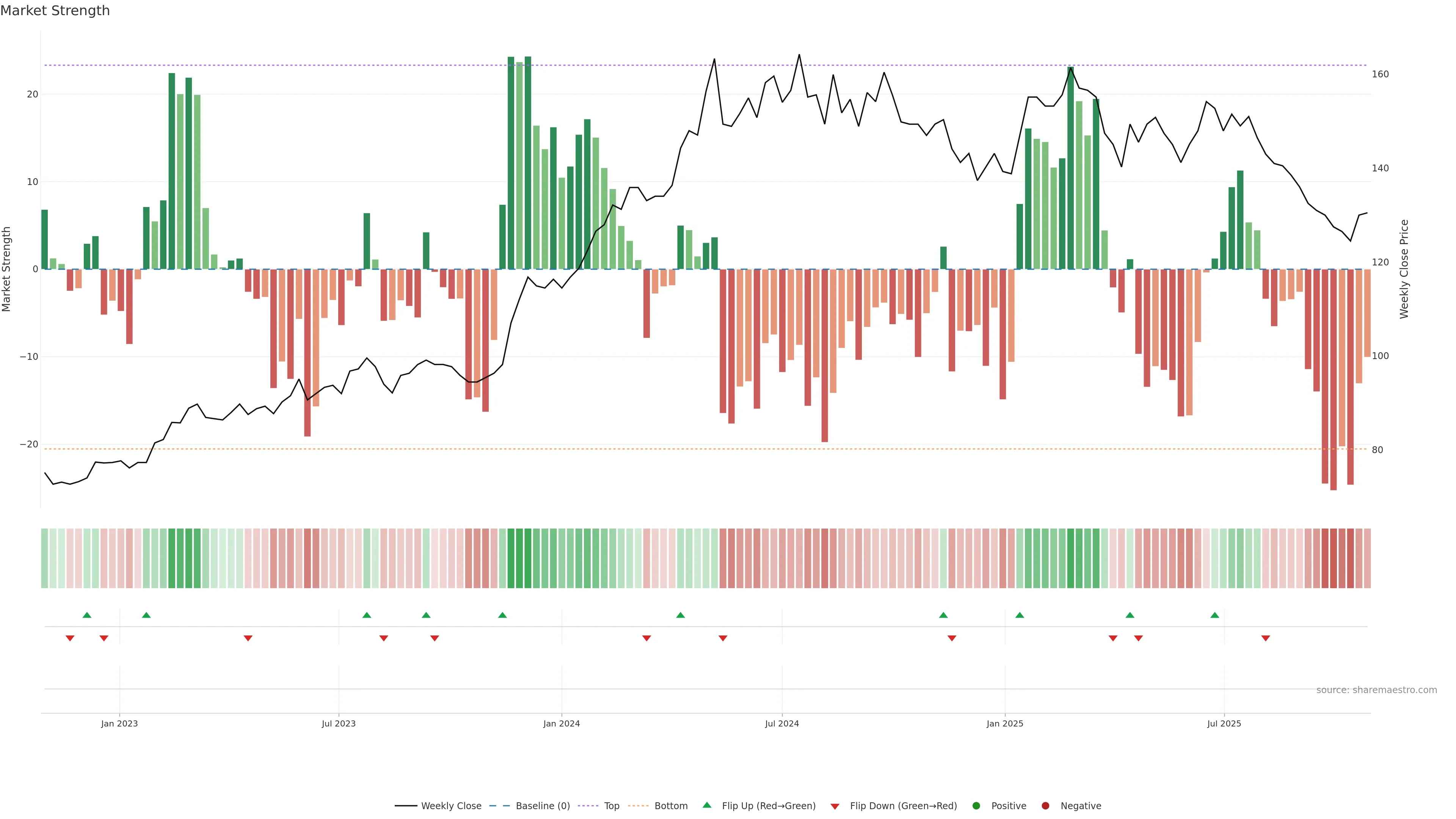Click the Flip Down red triangle legend icon
1456x819 pixels.
(835, 806)
